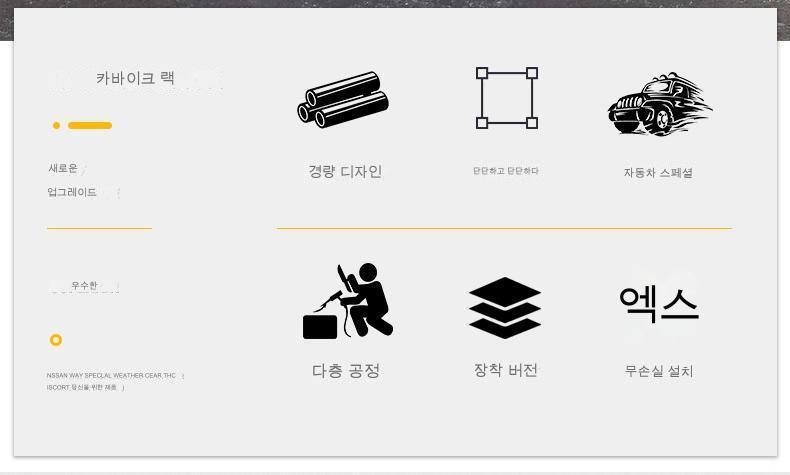The image size is (790, 475).
Task: Select the 다층 공정 caption
Action: (346, 371)
